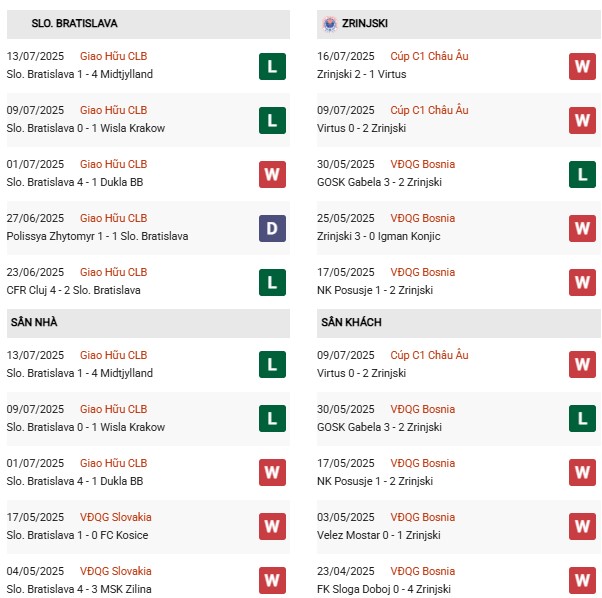Open VĐQG Bosnia link dated 25/05/2025
This screenshot has height=598, width=602.
click(x=422, y=218)
